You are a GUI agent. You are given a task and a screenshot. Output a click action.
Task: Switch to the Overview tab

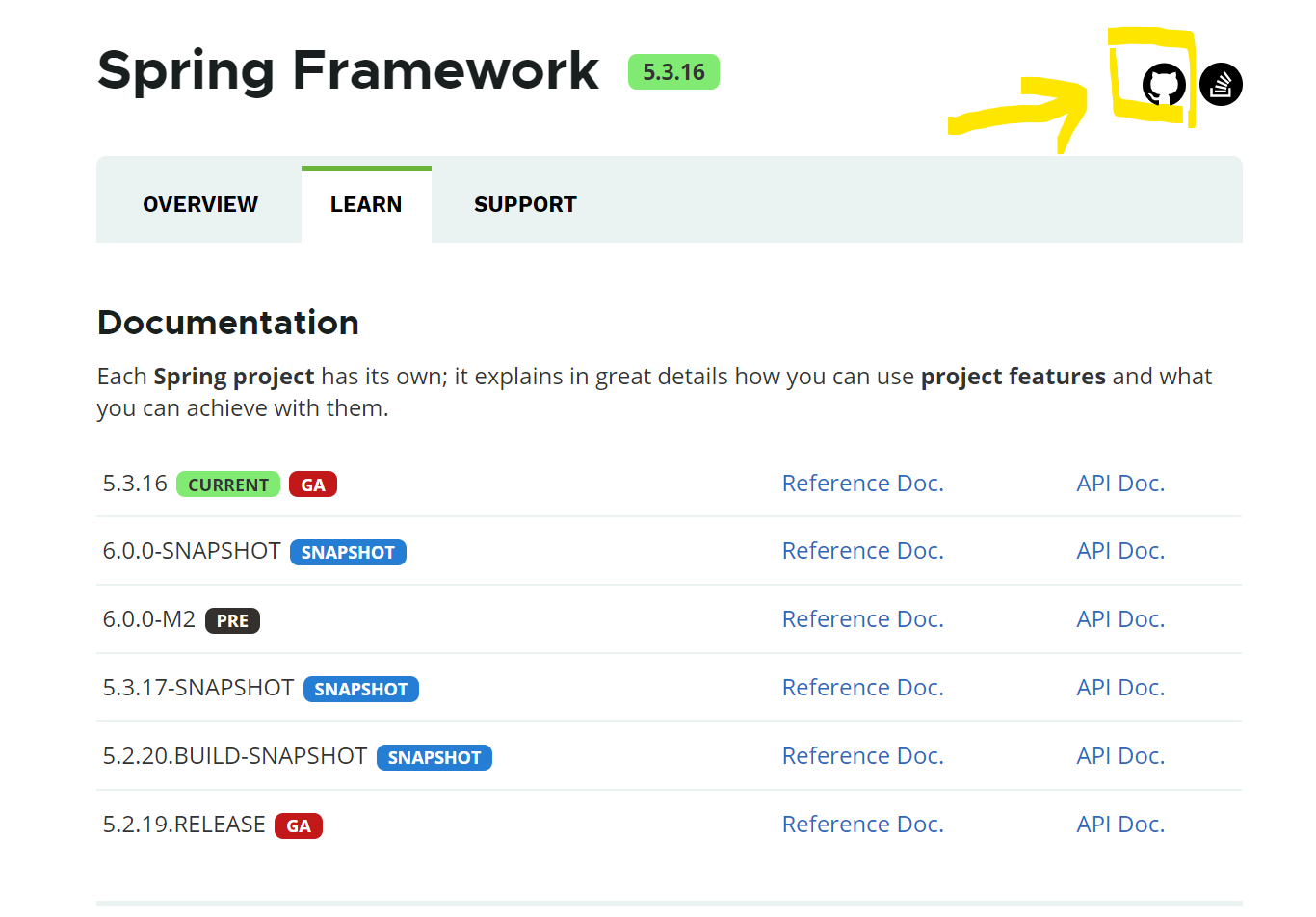pos(200,204)
